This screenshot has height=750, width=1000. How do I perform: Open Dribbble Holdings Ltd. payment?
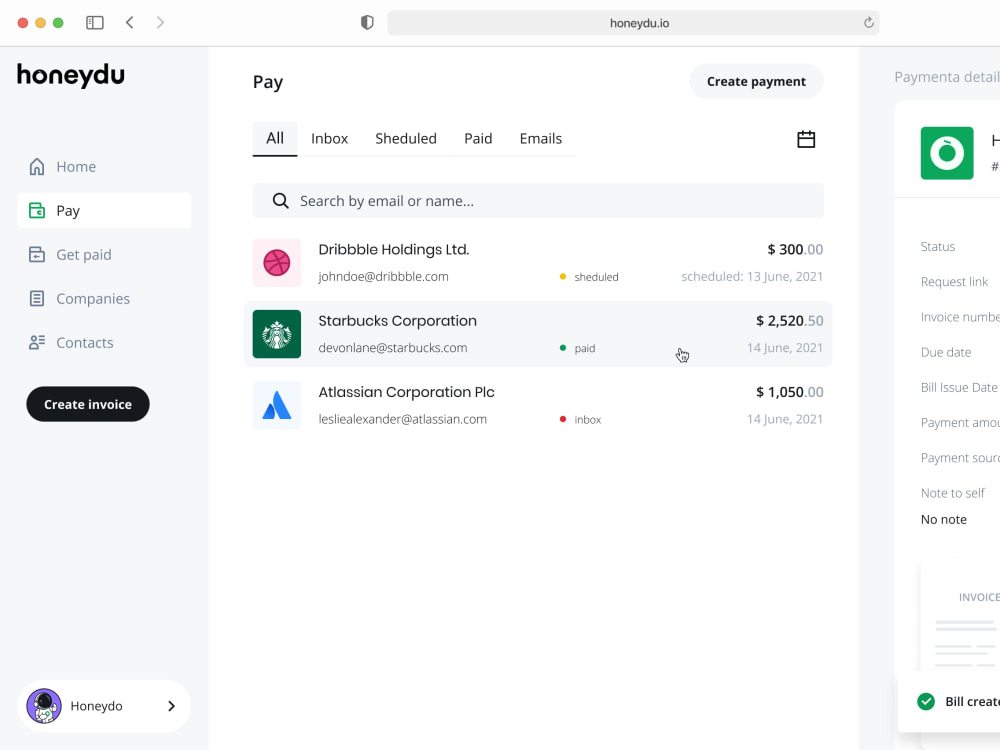tap(538, 263)
